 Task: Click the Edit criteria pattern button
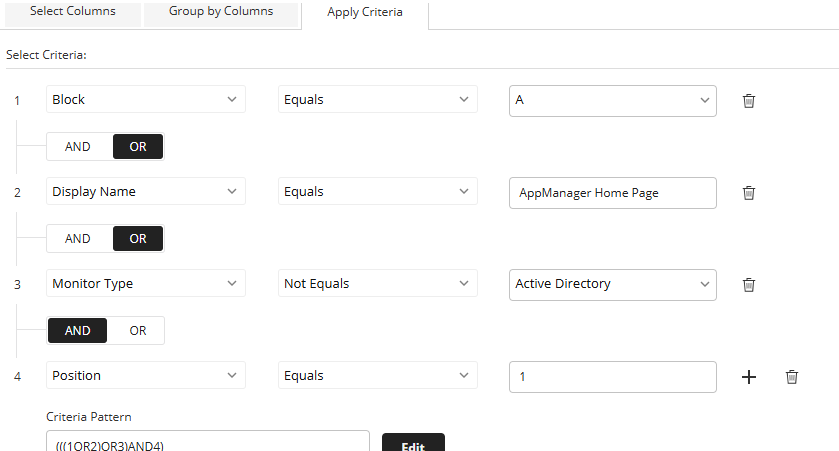tap(413, 445)
